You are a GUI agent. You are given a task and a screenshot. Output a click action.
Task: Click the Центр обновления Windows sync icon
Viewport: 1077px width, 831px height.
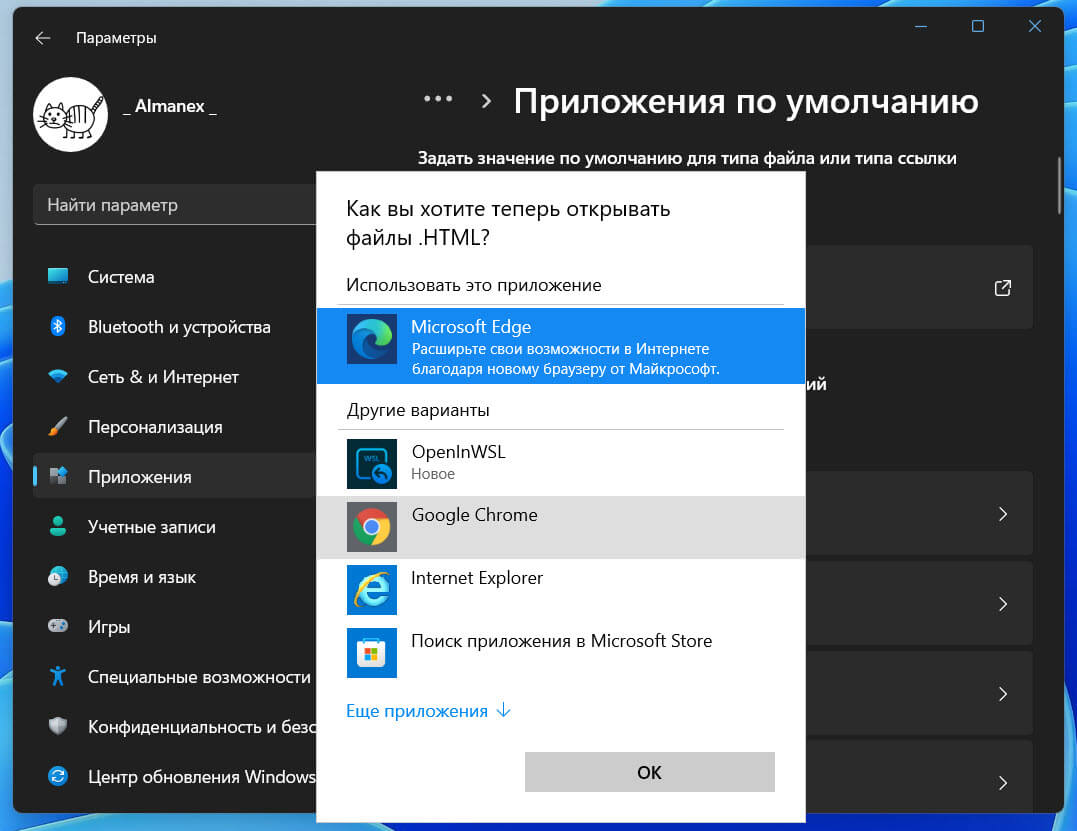[x=58, y=776]
